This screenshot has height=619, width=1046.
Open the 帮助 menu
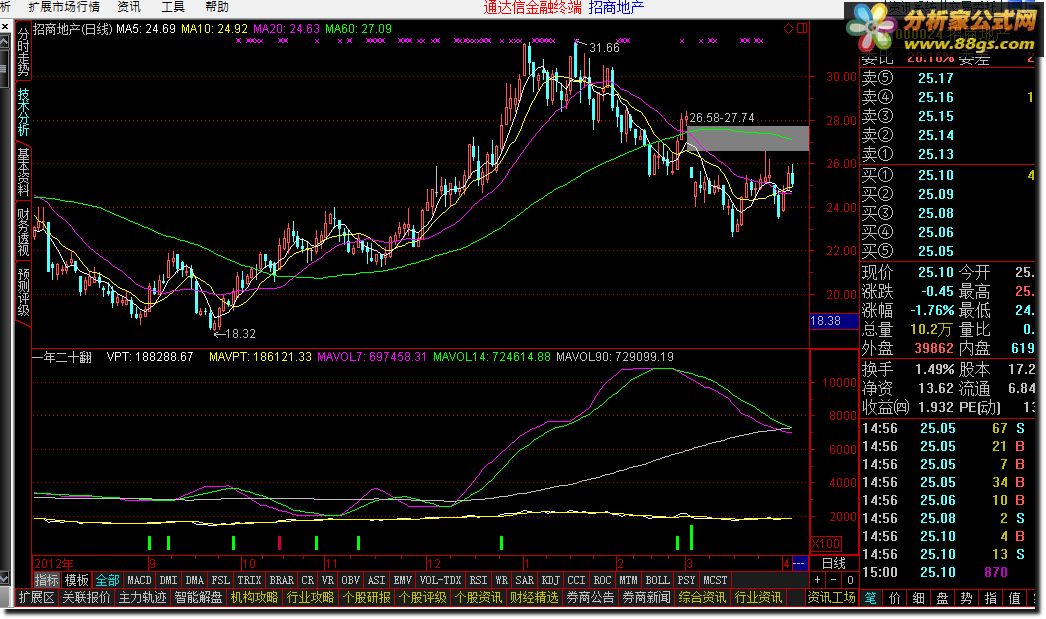coord(217,7)
